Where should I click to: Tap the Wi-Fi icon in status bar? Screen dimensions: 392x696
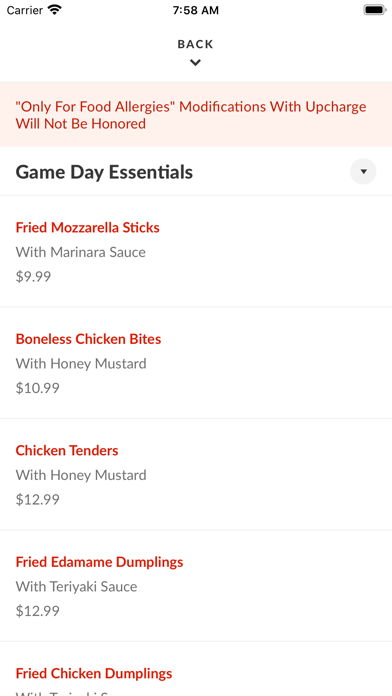(x=55, y=10)
